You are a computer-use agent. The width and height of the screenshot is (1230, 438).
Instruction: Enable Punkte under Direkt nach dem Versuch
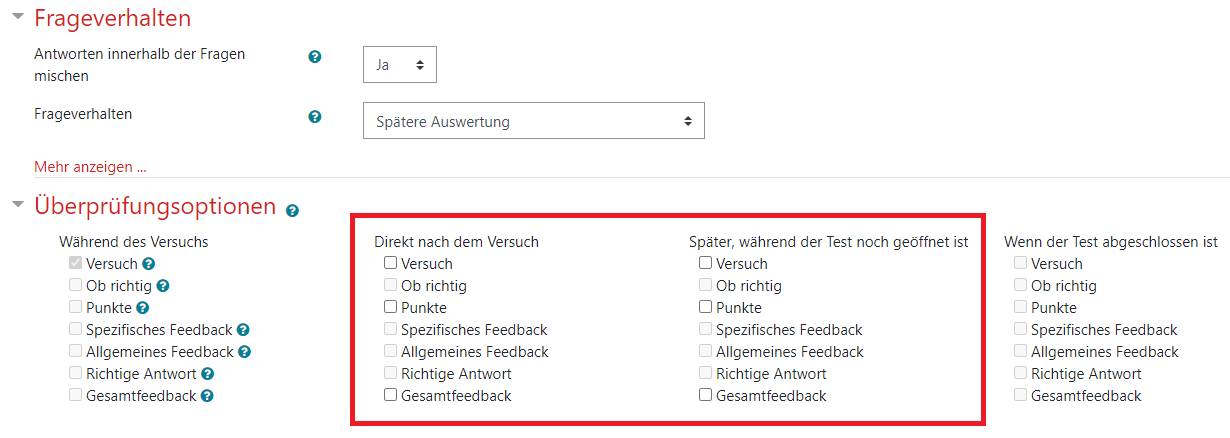tap(390, 307)
